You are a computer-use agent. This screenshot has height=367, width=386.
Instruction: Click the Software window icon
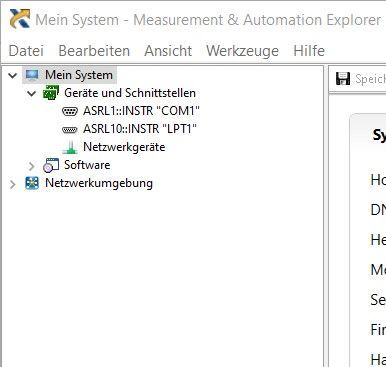(51, 165)
